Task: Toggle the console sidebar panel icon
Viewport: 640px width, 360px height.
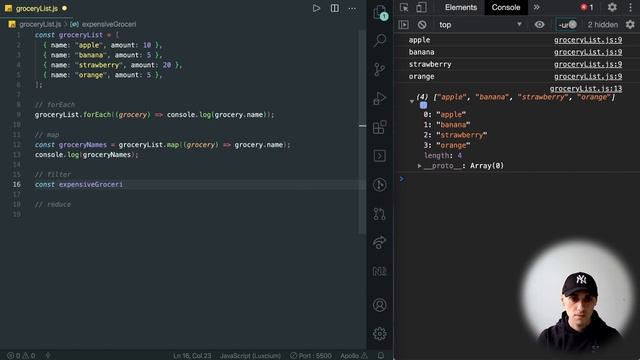Action: [x=404, y=25]
